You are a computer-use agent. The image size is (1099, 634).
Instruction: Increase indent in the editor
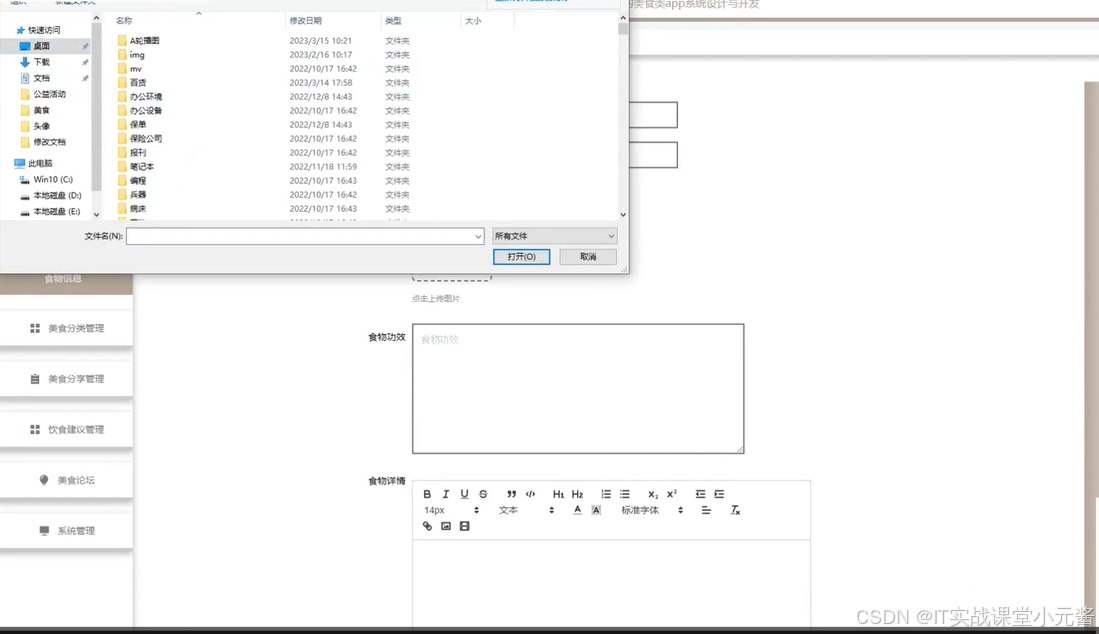(719, 494)
